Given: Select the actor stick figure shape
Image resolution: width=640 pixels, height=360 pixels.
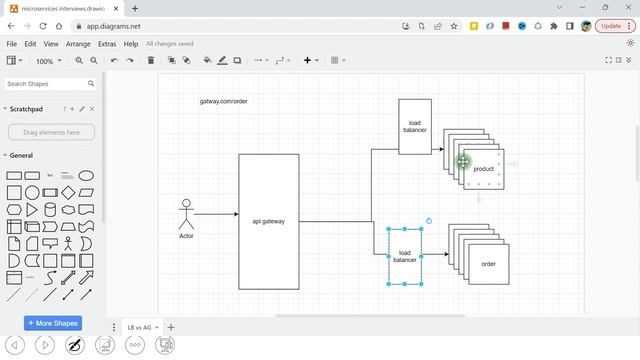Looking at the screenshot, I should click(x=68, y=244).
